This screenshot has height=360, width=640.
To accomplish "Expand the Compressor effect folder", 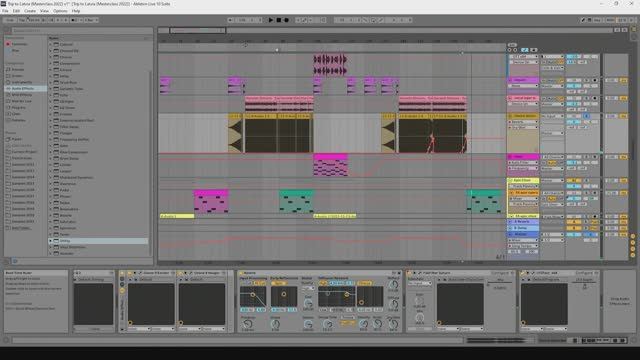I will click(x=51, y=63).
